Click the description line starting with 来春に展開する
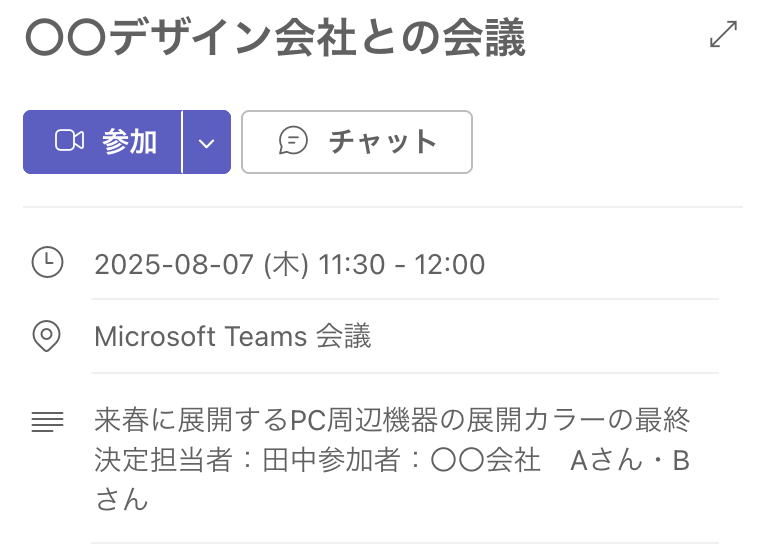Screen dimensions: 770x548 pos(392,420)
